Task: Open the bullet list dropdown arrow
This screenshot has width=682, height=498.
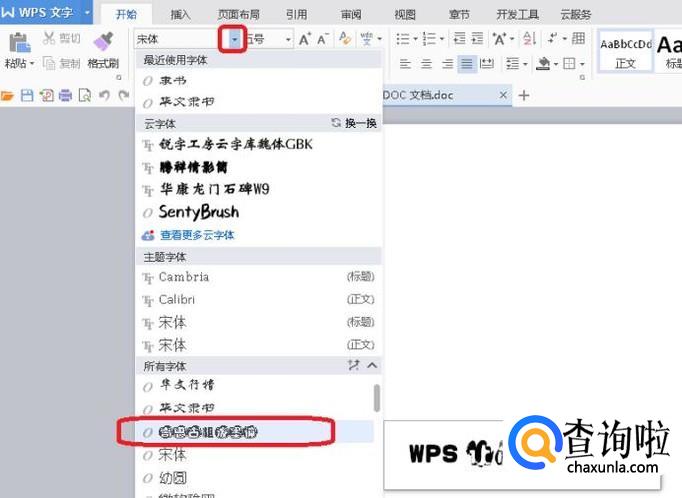Action: pos(415,39)
